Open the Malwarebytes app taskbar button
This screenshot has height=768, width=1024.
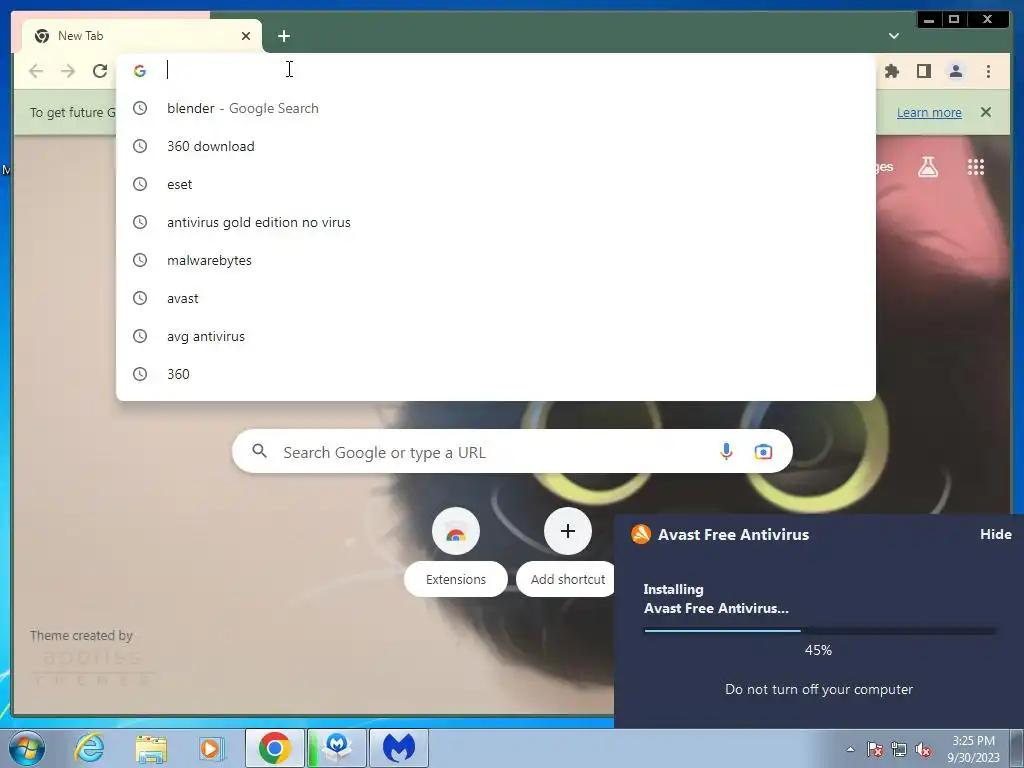[x=399, y=748]
